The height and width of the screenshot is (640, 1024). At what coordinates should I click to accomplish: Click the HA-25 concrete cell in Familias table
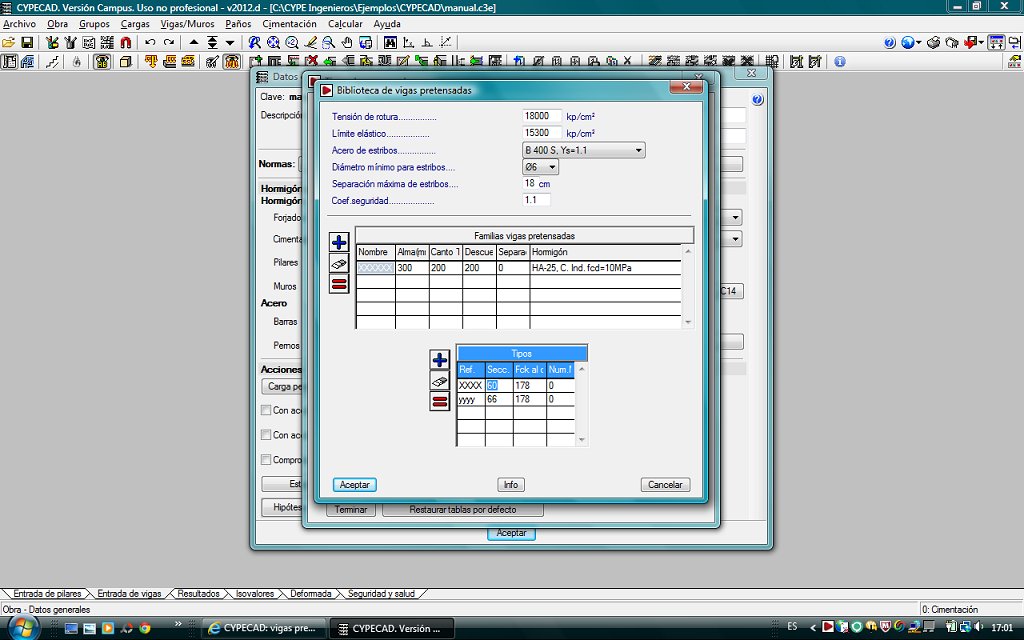point(605,268)
